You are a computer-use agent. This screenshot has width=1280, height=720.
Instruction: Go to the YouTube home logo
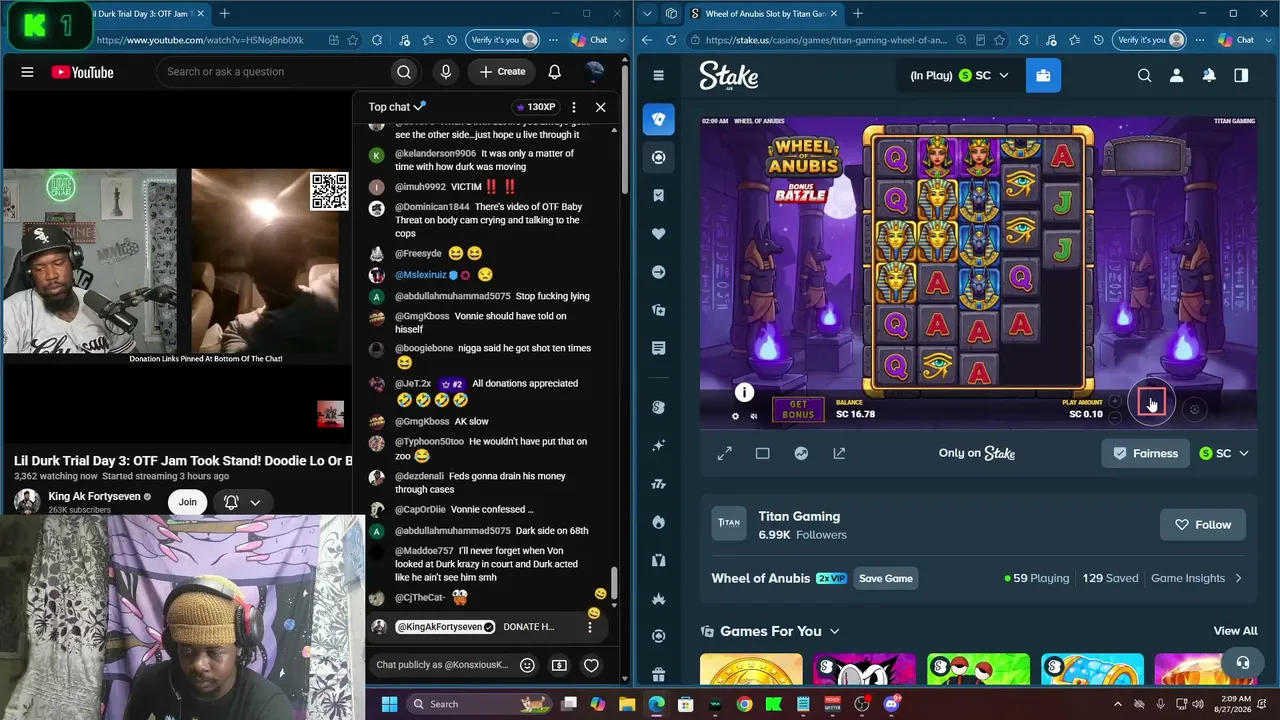[82, 72]
